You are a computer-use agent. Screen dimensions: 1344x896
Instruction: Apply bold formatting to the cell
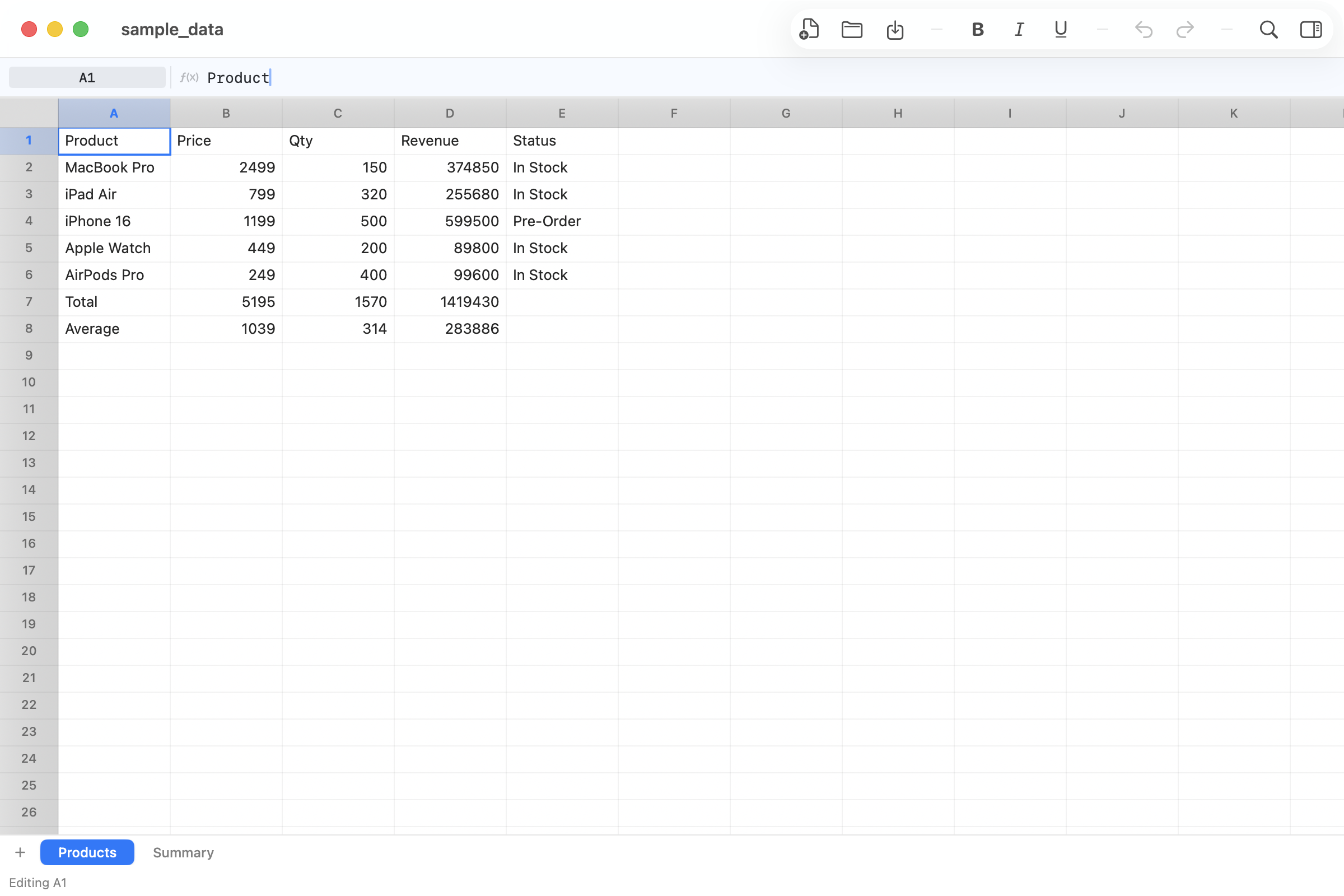[977, 29]
